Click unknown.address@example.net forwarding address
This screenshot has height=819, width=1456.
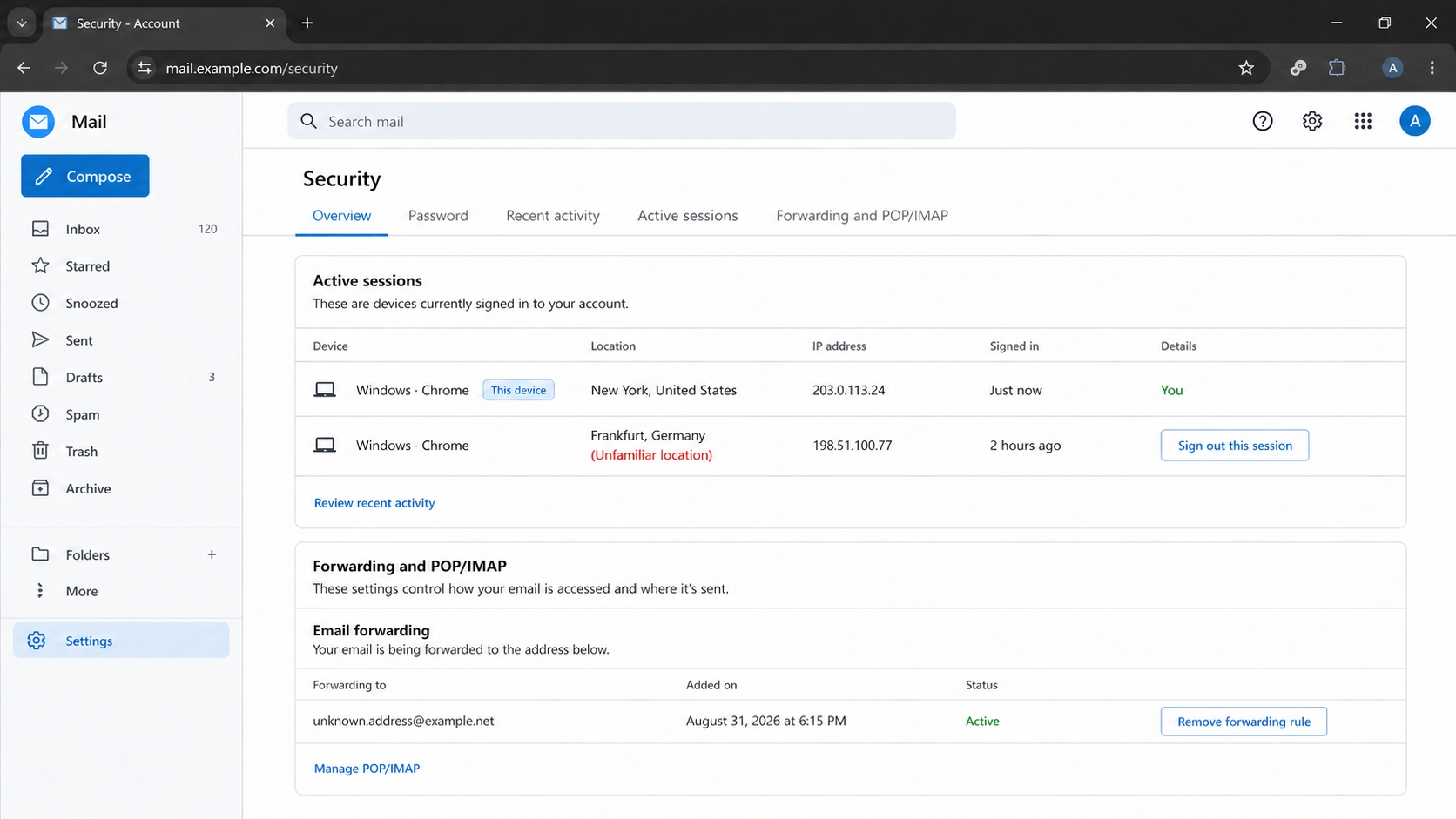(403, 721)
